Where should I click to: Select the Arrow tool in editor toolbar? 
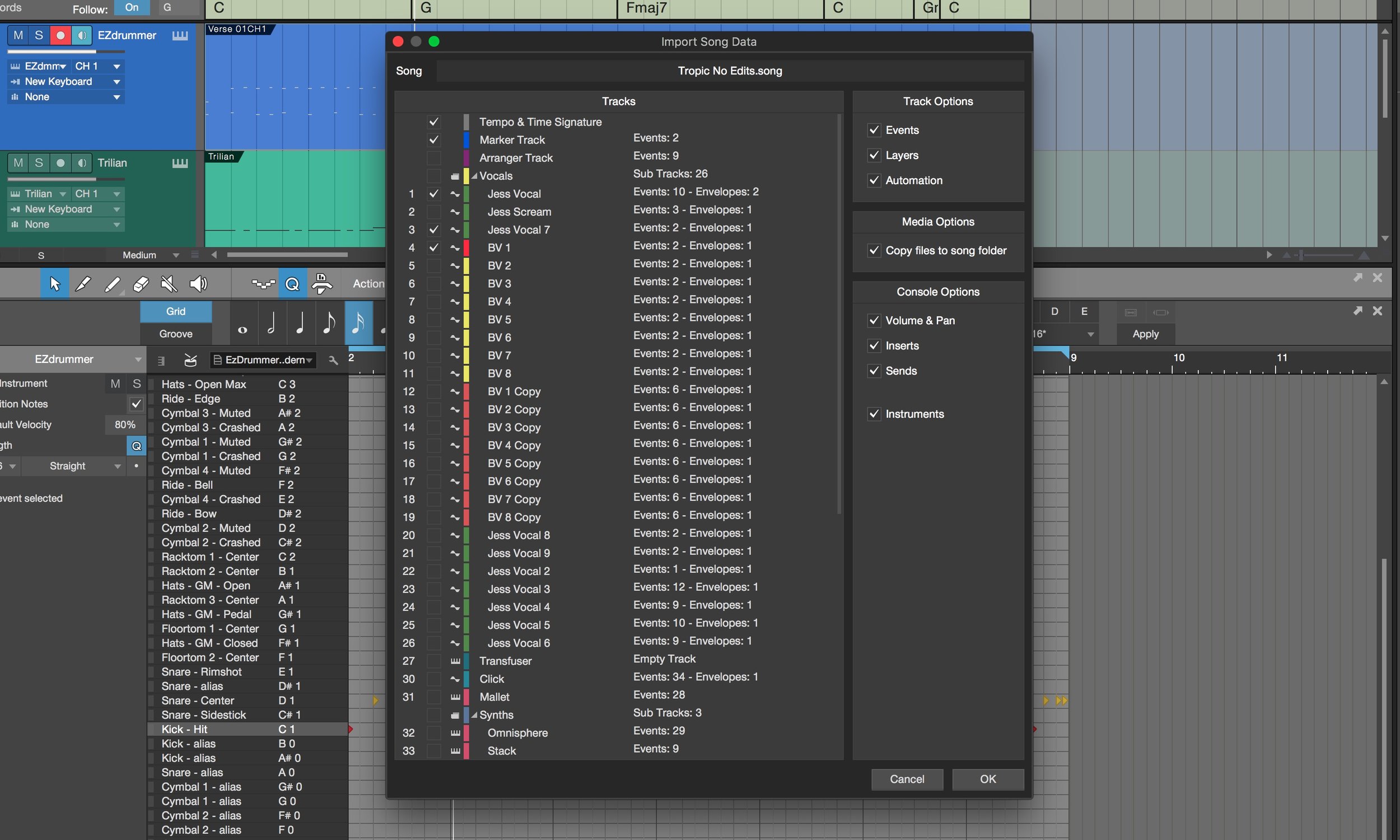(x=54, y=283)
